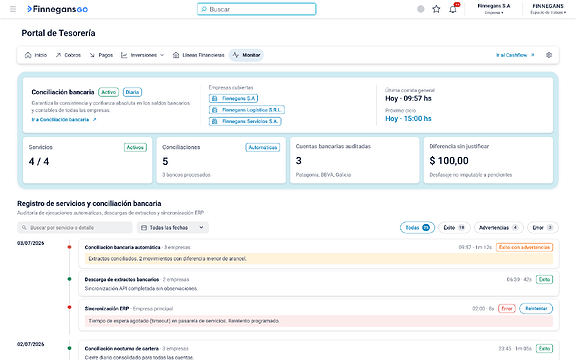
Task: Click the Finnegans Go logo
Action: pyautogui.click(x=58, y=9)
